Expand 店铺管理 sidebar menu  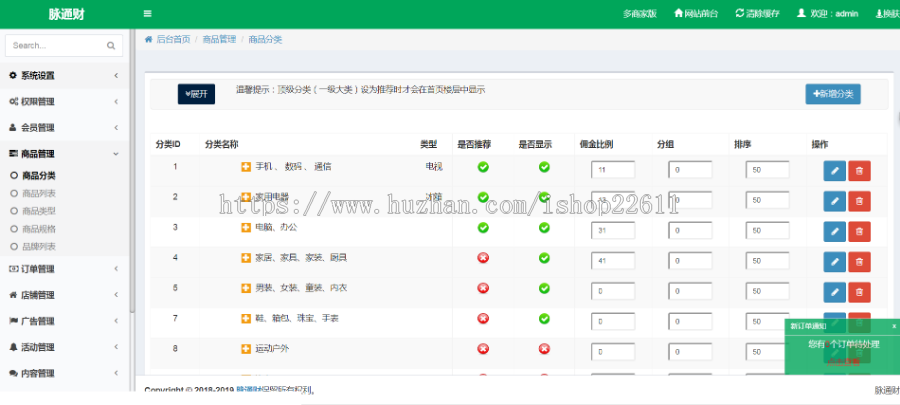click(x=65, y=295)
